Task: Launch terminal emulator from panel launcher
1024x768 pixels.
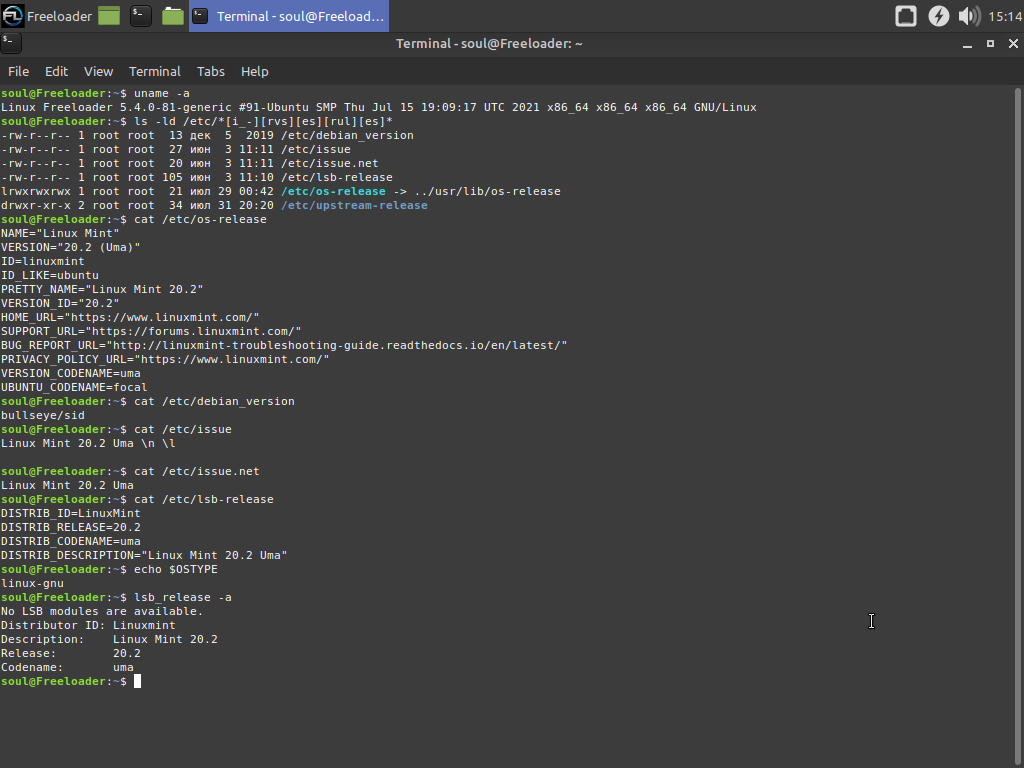Action: 140,16
